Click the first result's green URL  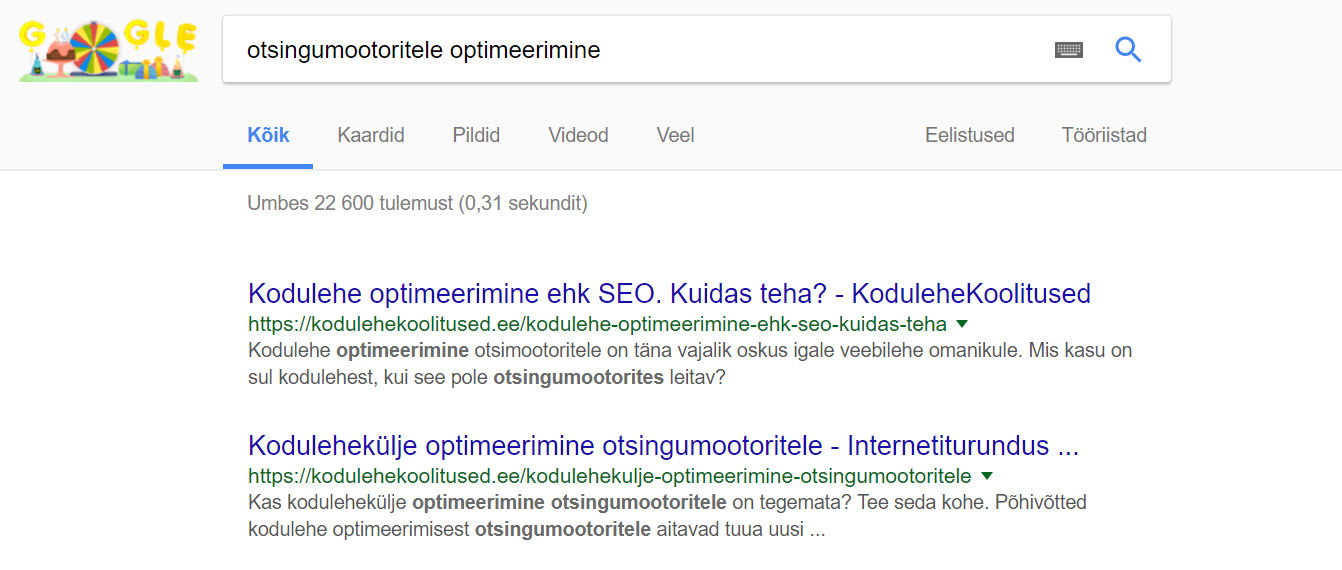(597, 324)
